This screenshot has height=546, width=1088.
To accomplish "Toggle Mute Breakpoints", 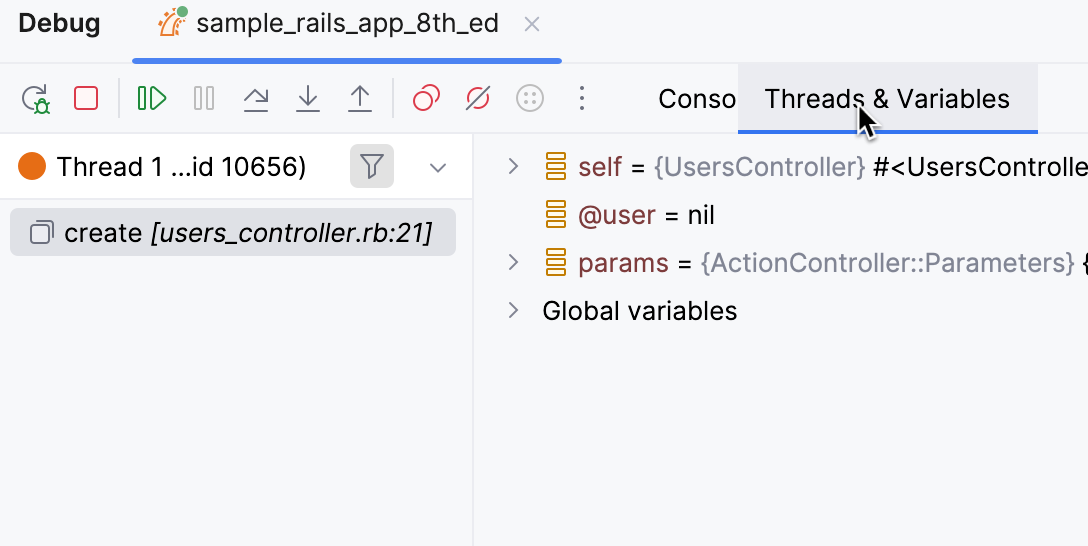I will pyautogui.click(x=478, y=98).
